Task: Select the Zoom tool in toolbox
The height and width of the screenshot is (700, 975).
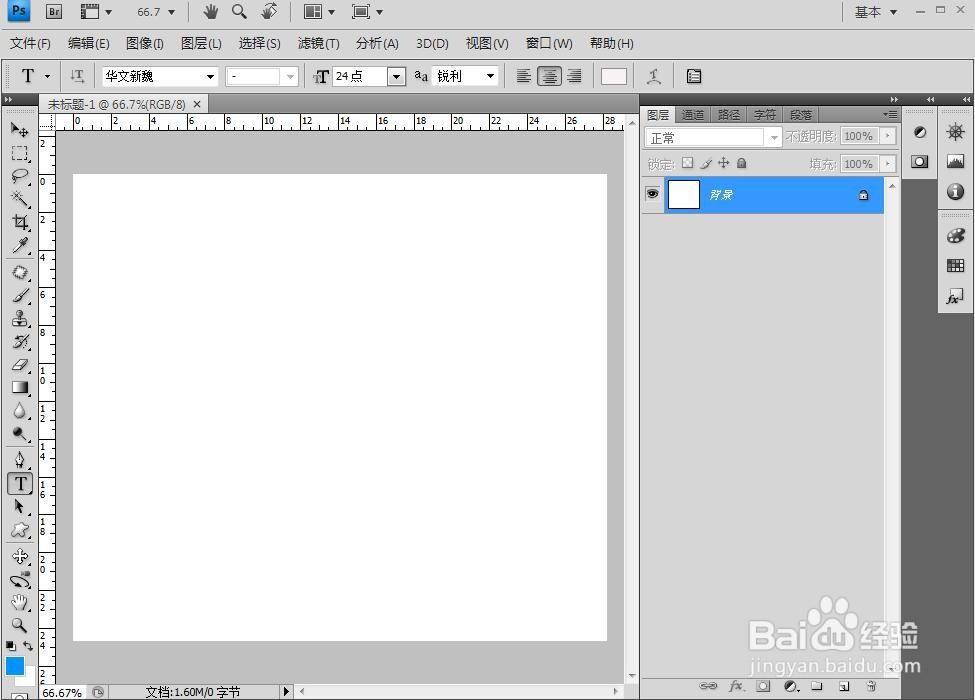Action: click(x=20, y=625)
